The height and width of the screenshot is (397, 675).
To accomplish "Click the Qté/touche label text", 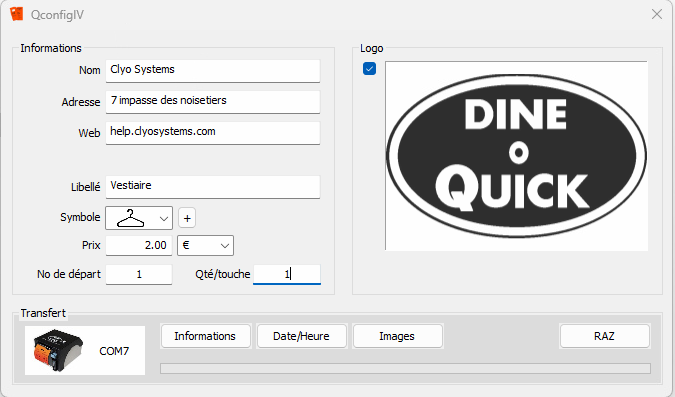I will point(223,274).
